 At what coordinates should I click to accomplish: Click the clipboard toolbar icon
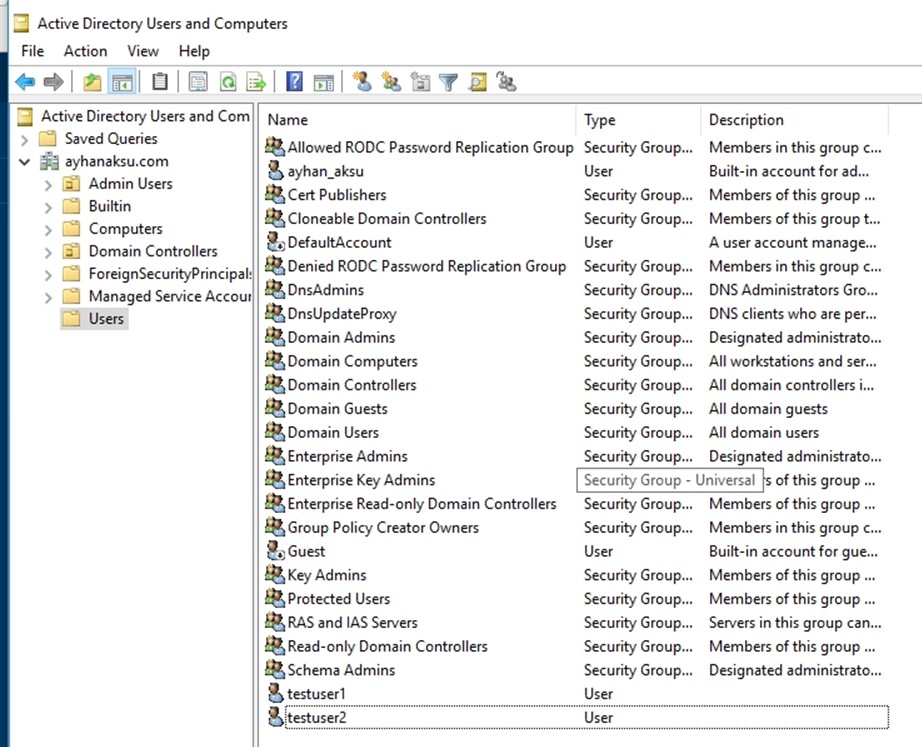tap(159, 82)
